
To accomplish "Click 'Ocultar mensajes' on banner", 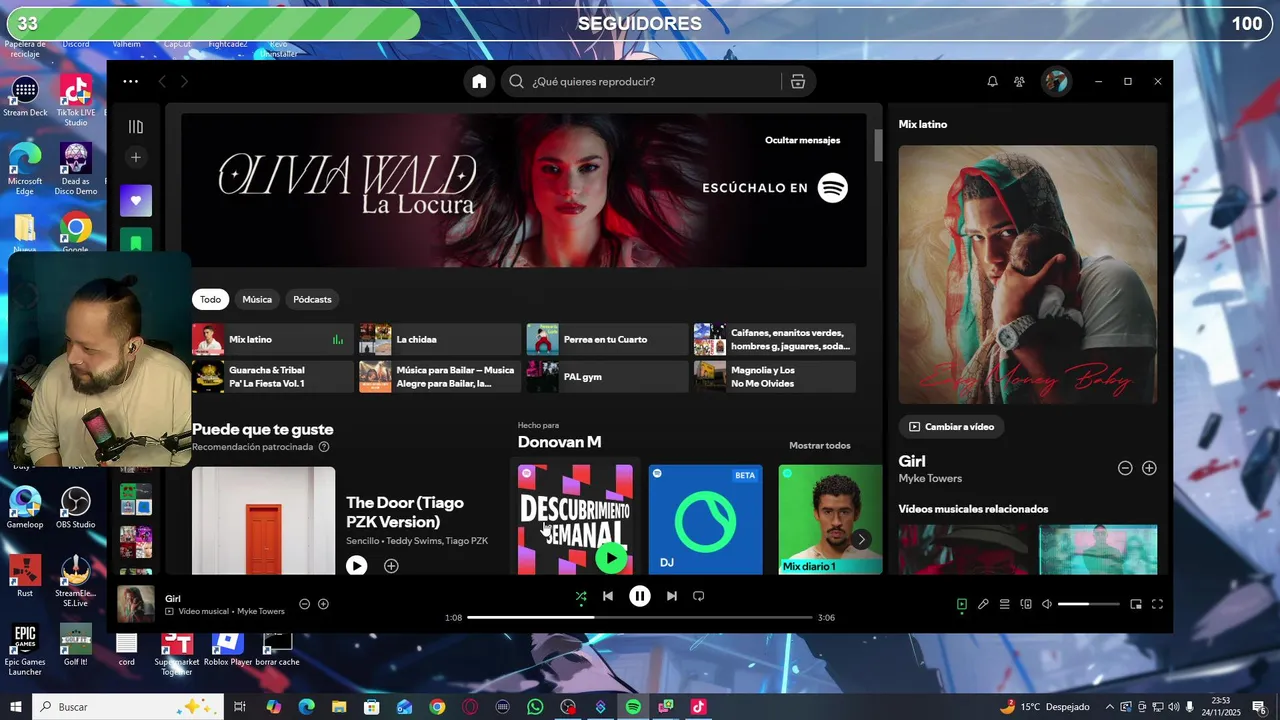I will (802, 140).
